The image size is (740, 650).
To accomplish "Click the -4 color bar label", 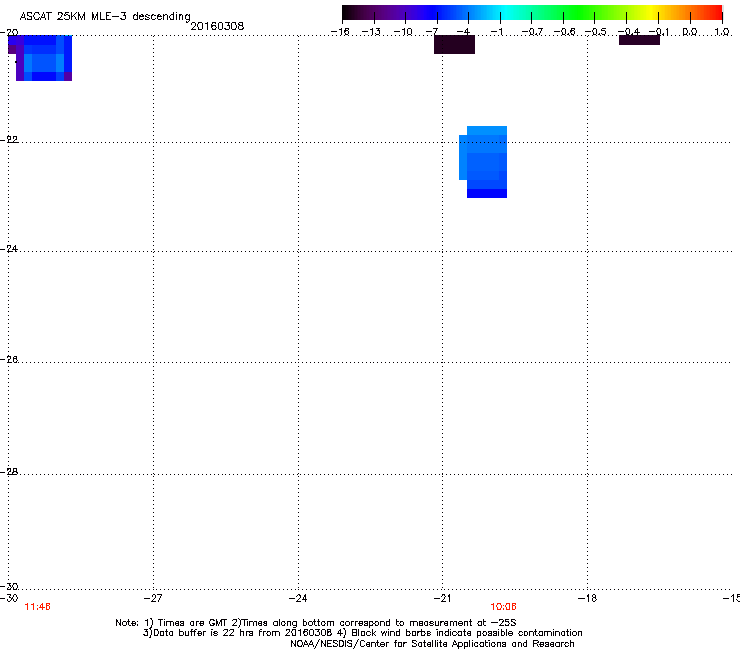I will 463,32.
